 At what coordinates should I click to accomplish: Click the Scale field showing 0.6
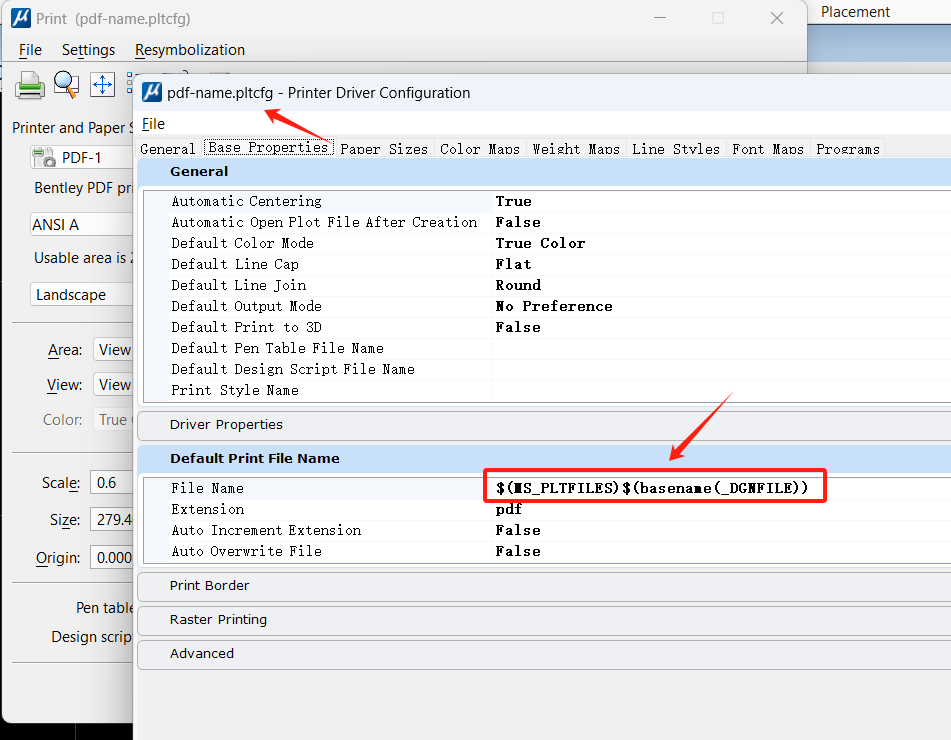pos(112,483)
